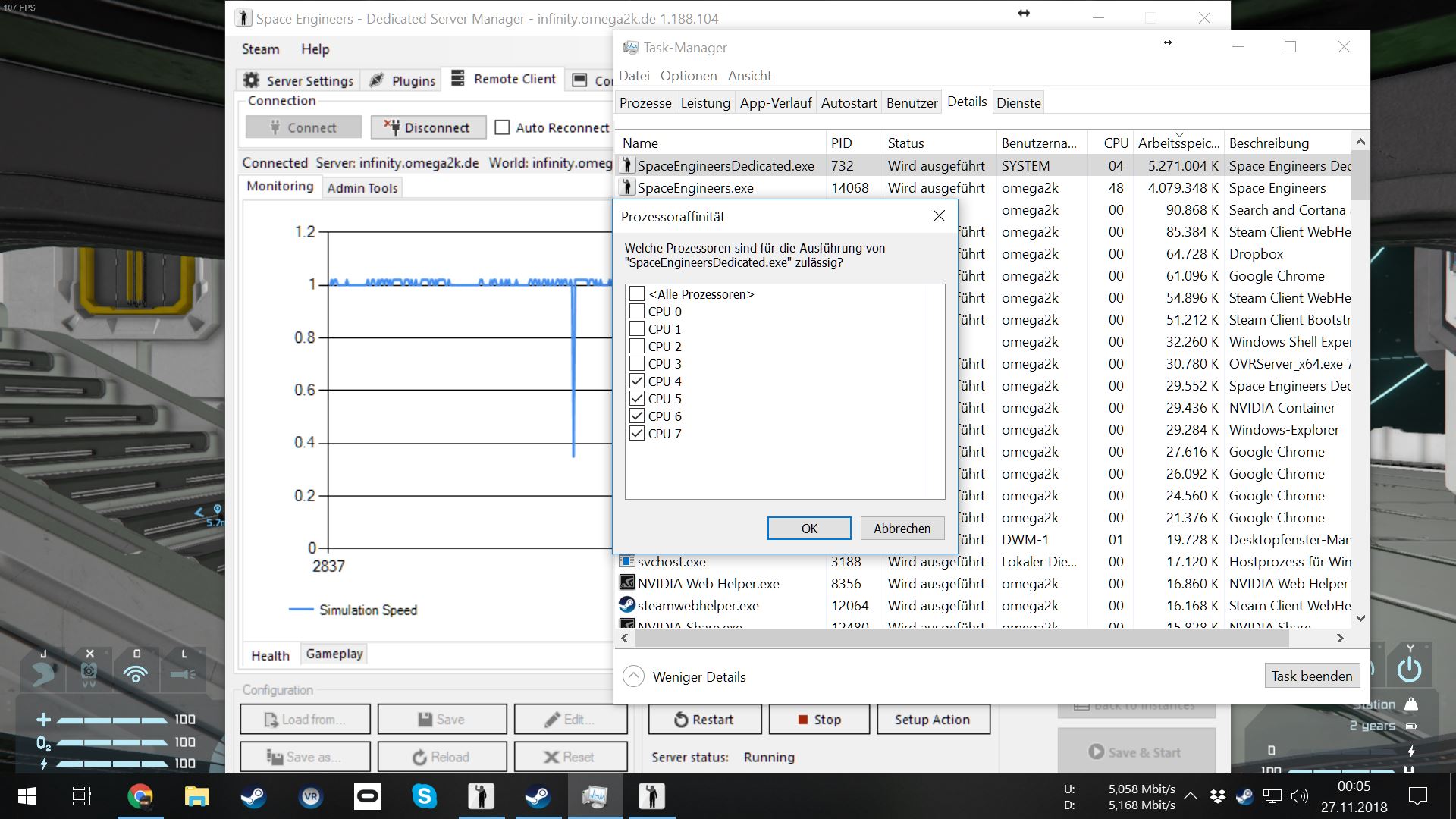Uncheck the CPU 4 checkbox
The width and height of the screenshot is (1456, 819).
click(637, 381)
